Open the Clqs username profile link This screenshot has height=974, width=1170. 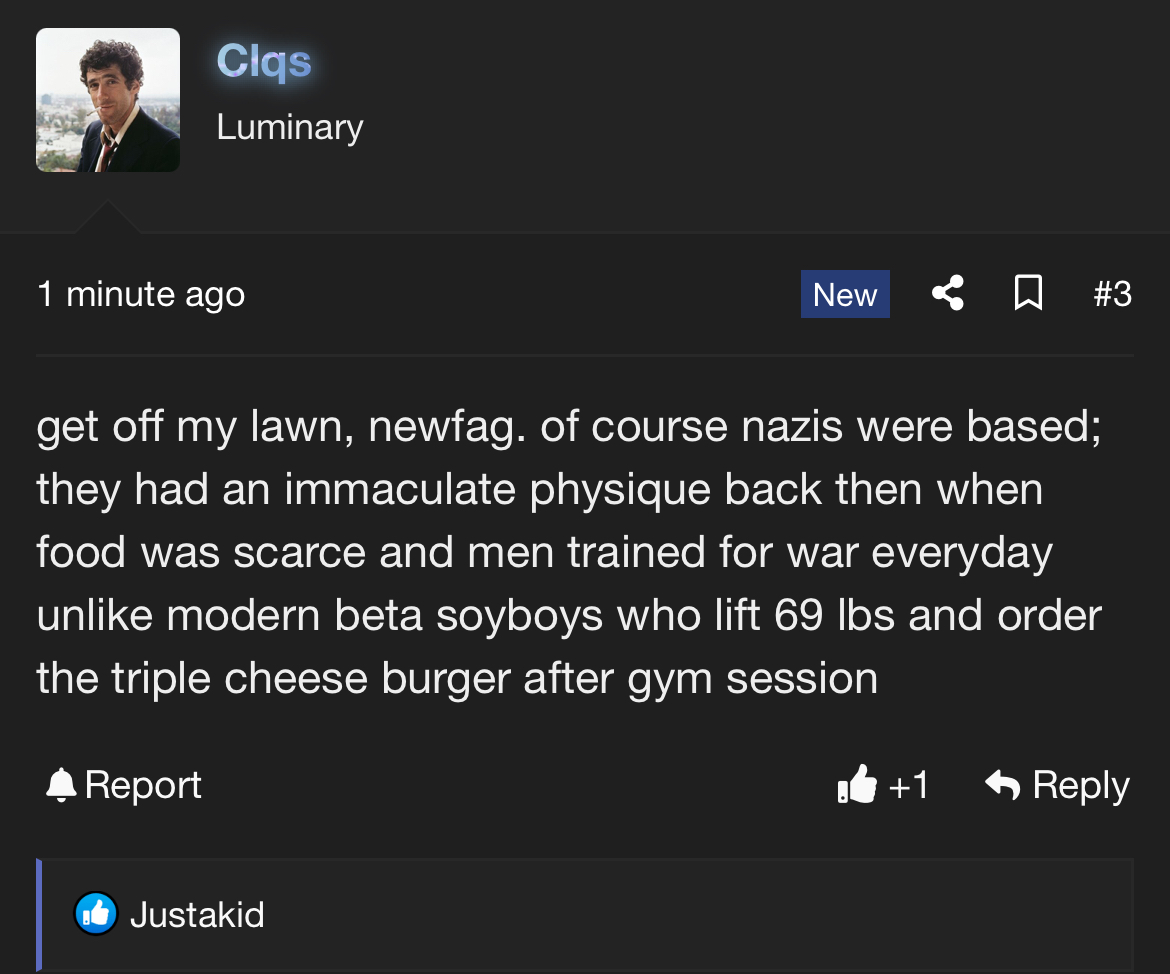[x=263, y=61]
